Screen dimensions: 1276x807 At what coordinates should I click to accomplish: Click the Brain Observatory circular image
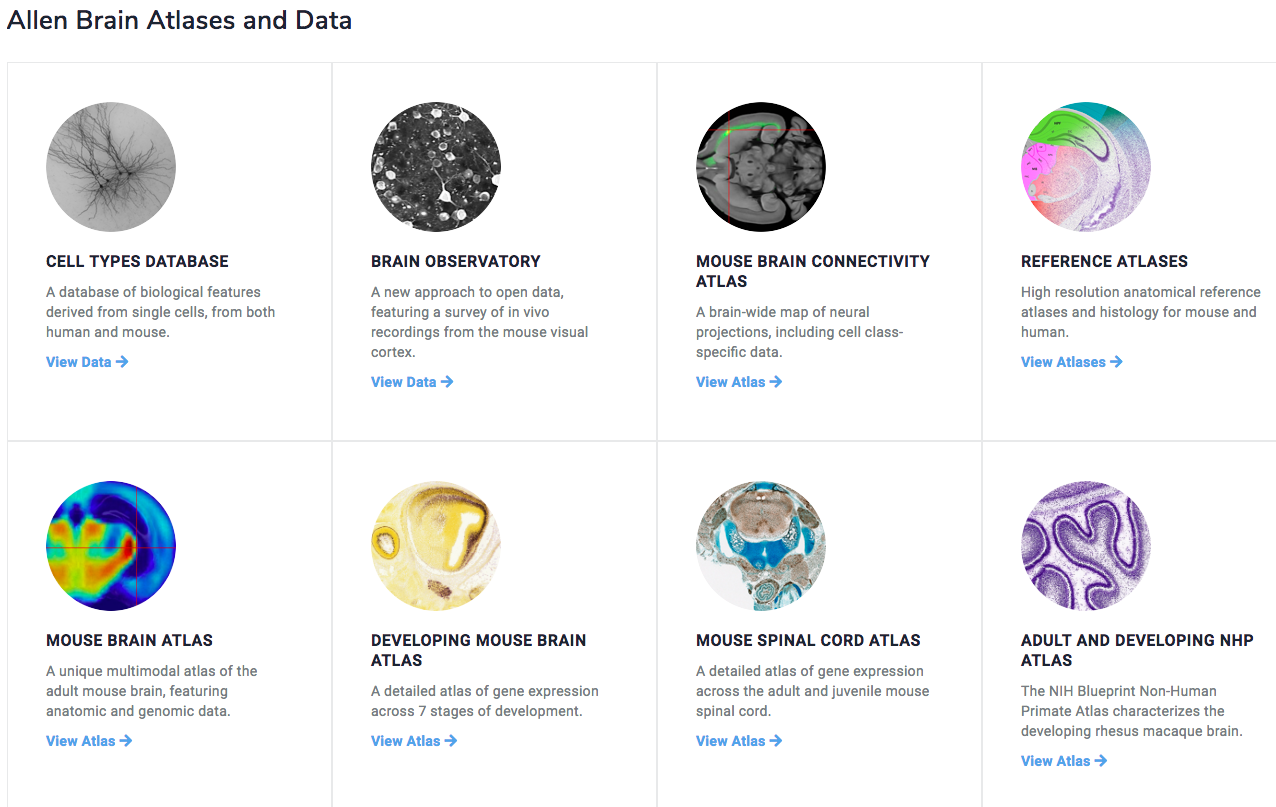coord(436,167)
